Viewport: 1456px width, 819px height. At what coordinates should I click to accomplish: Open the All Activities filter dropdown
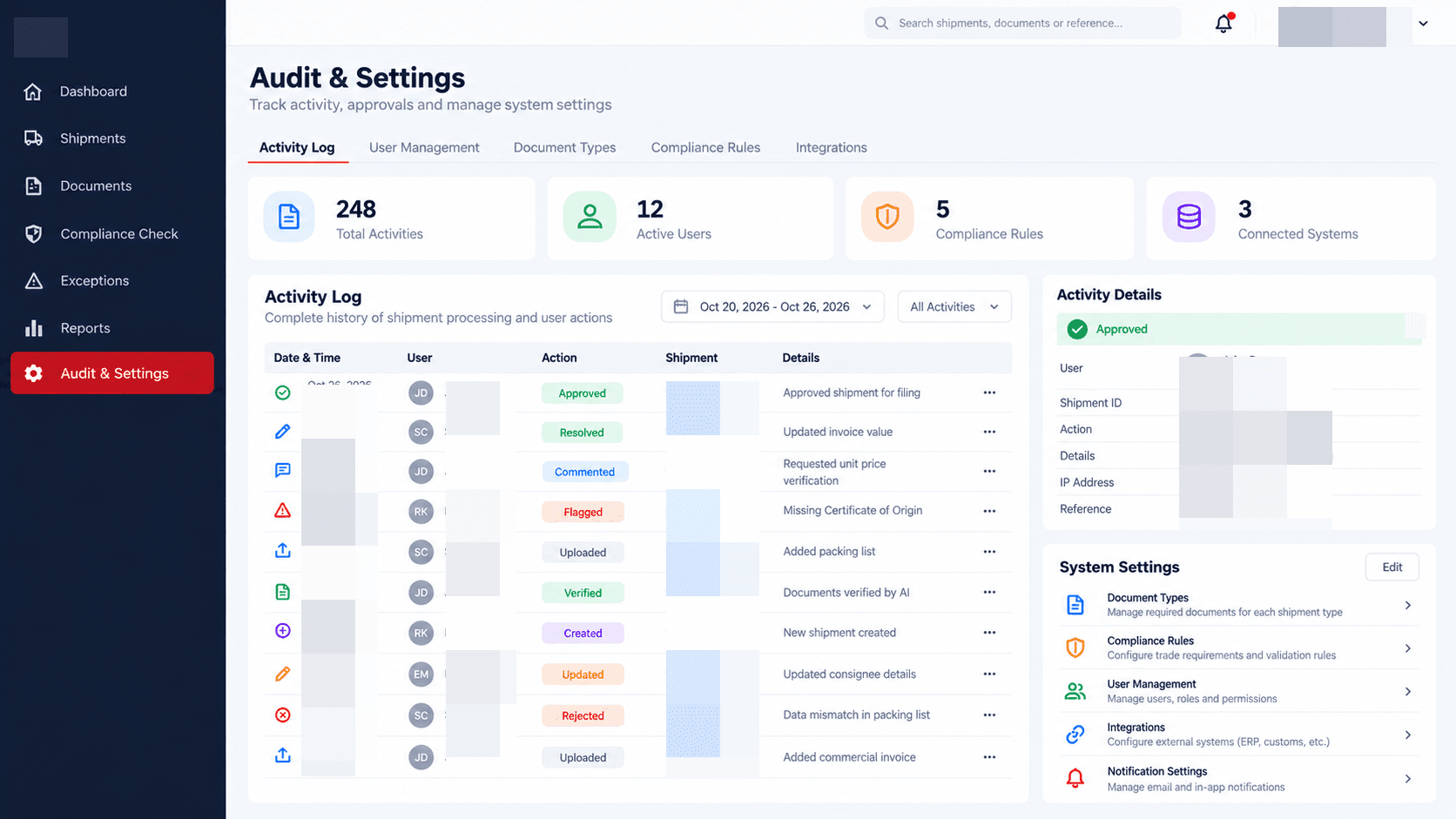click(x=954, y=306)
